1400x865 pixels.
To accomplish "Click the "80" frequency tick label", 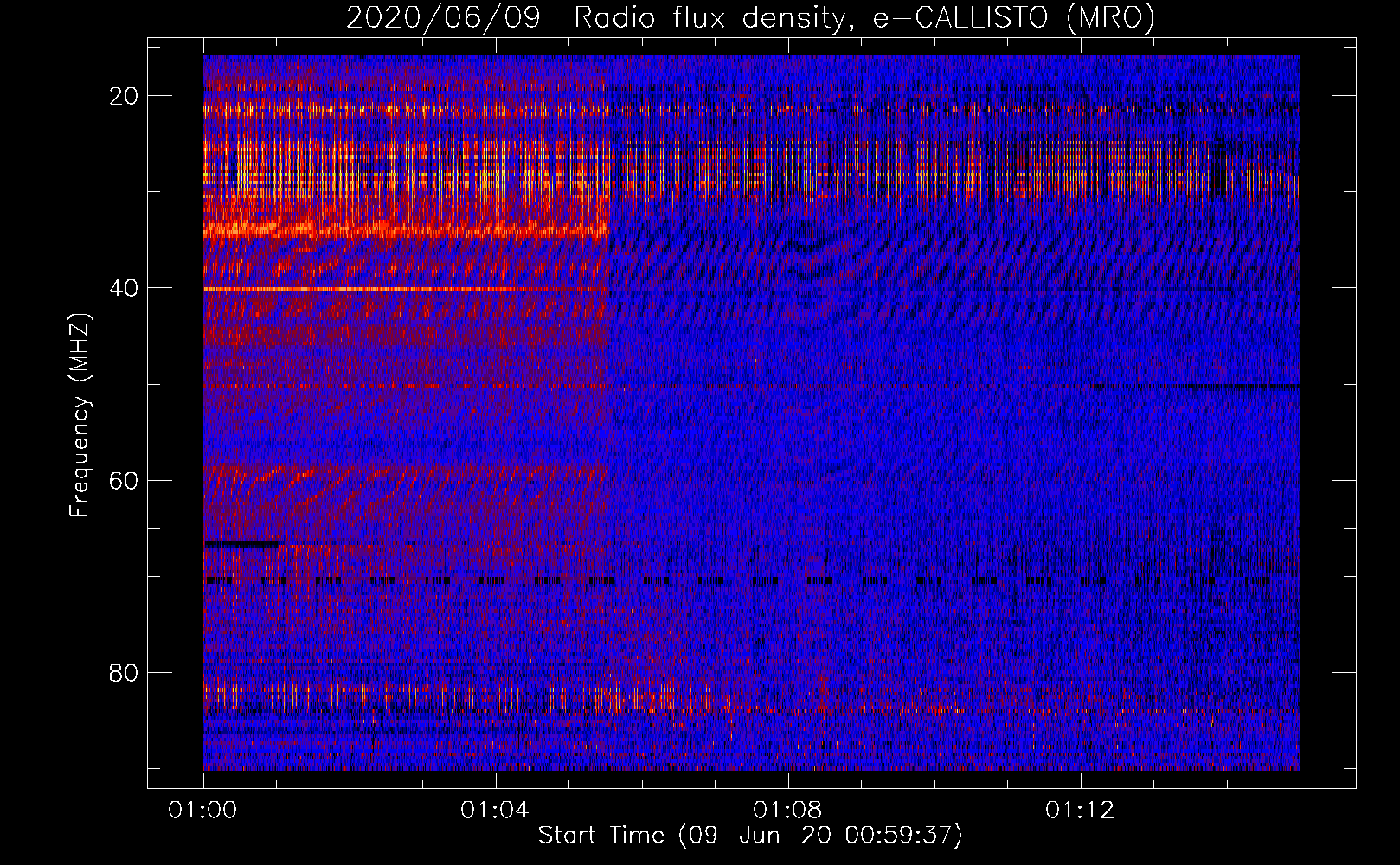I will click(125, 672).
